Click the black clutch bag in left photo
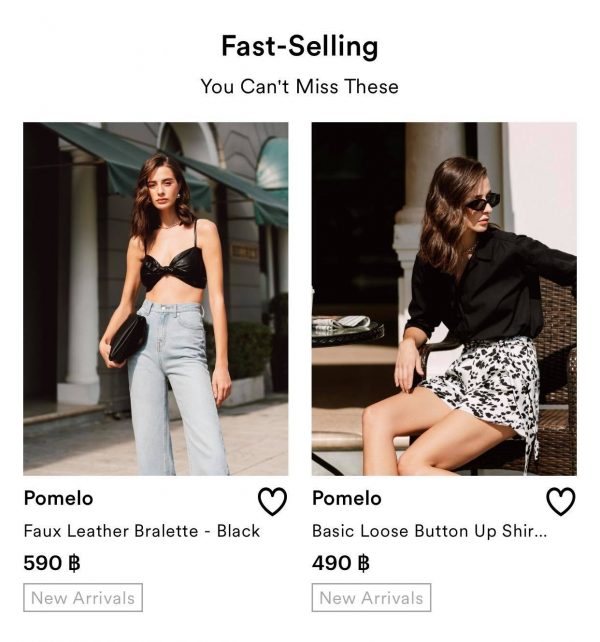This screenshot has height=642, width=600. click(127, 339)
